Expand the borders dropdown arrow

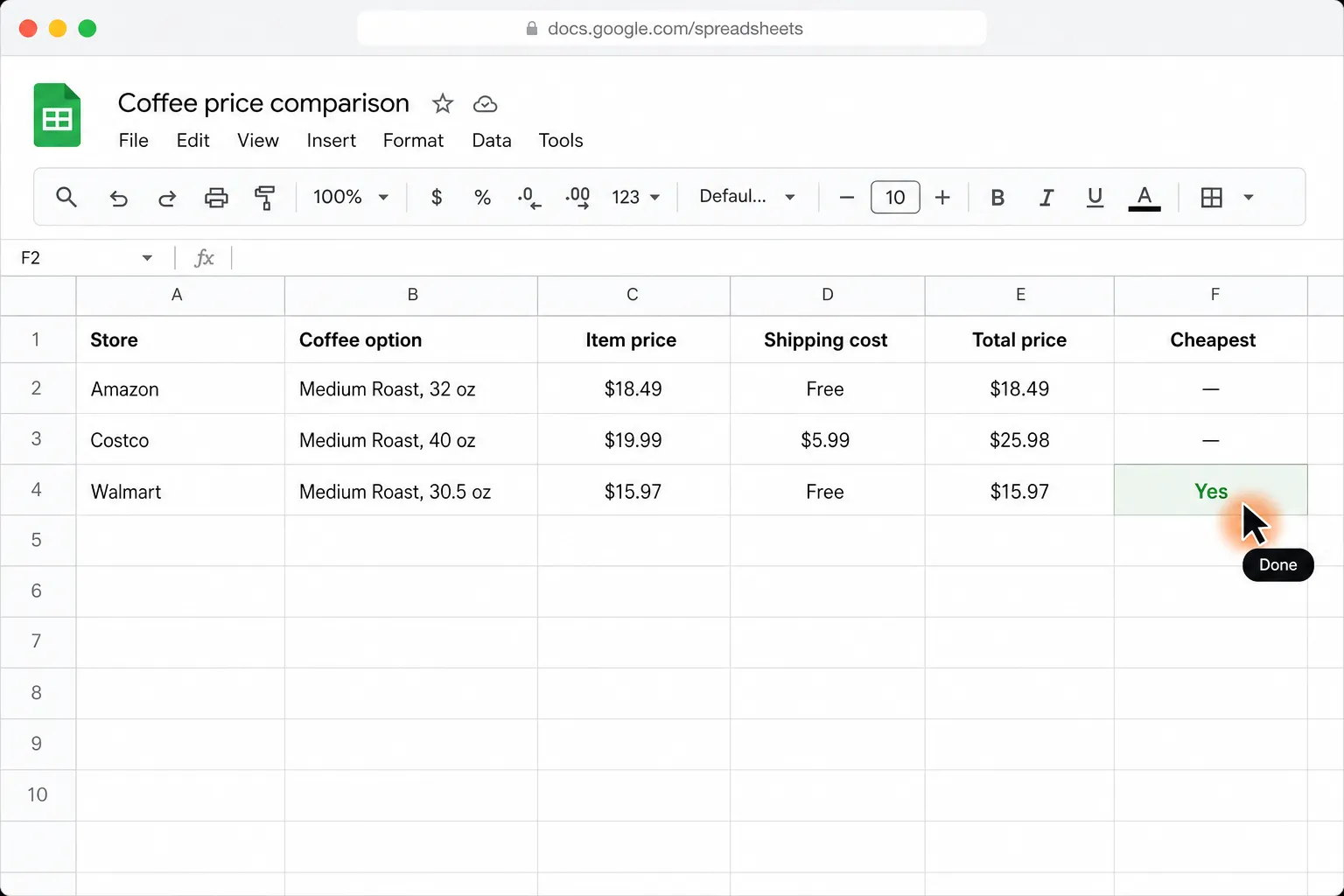coord(1249,198)
